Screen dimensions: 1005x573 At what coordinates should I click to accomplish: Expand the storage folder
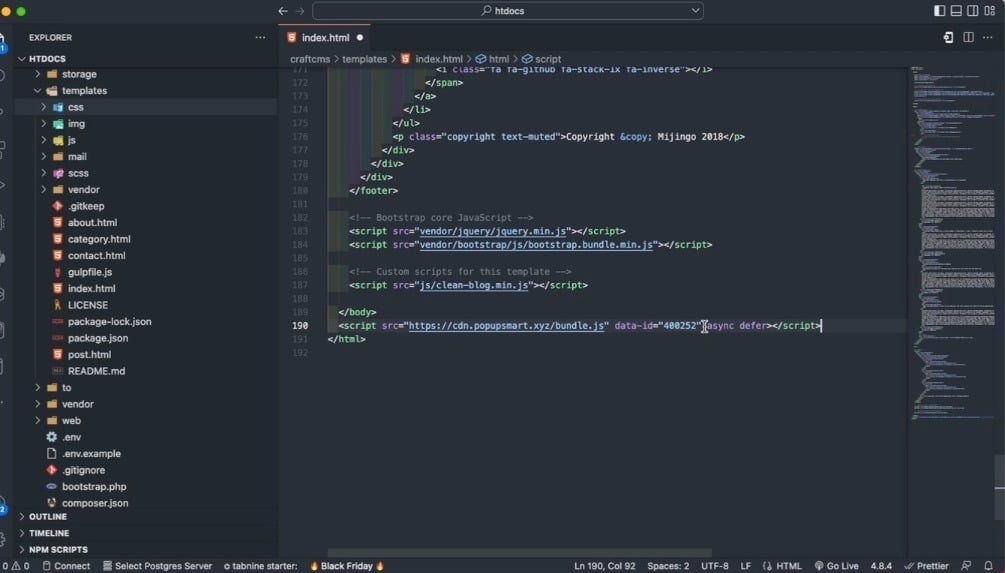click(78, 74)
